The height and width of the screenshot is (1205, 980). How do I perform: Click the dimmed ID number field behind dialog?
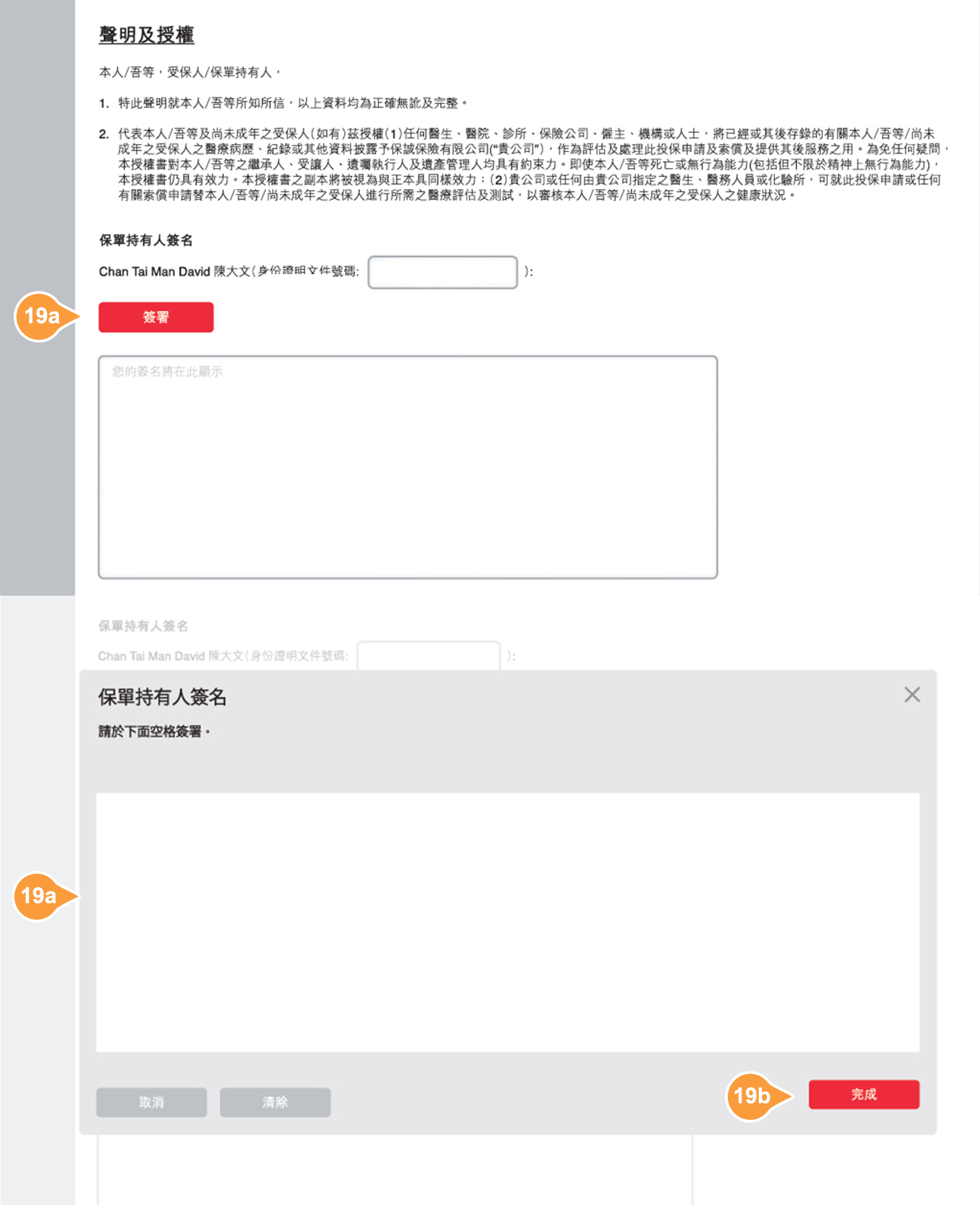429,655
